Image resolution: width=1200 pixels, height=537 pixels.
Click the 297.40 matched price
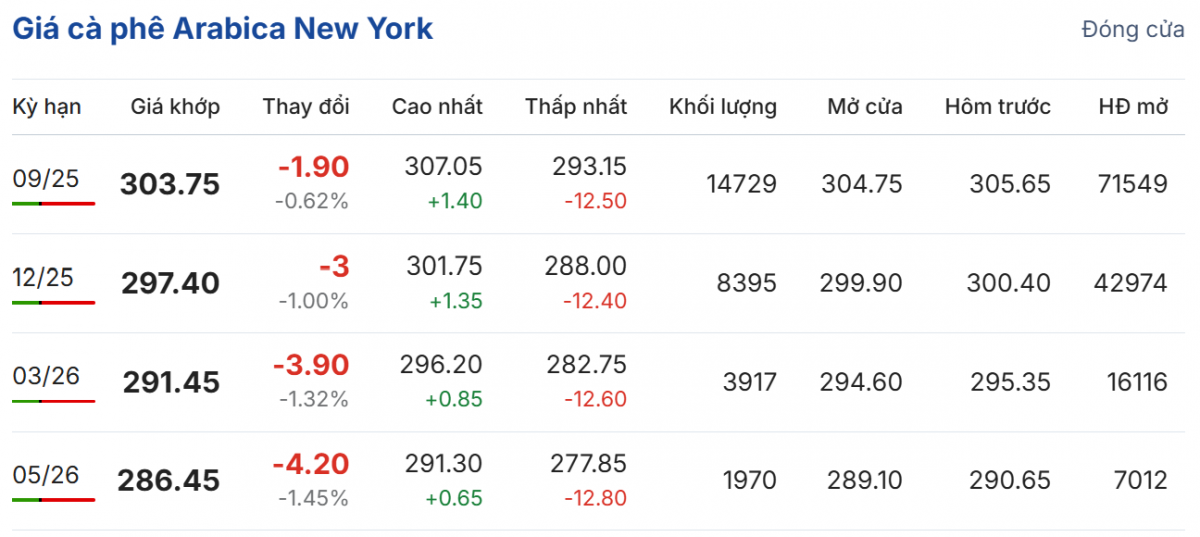point(170,284)
